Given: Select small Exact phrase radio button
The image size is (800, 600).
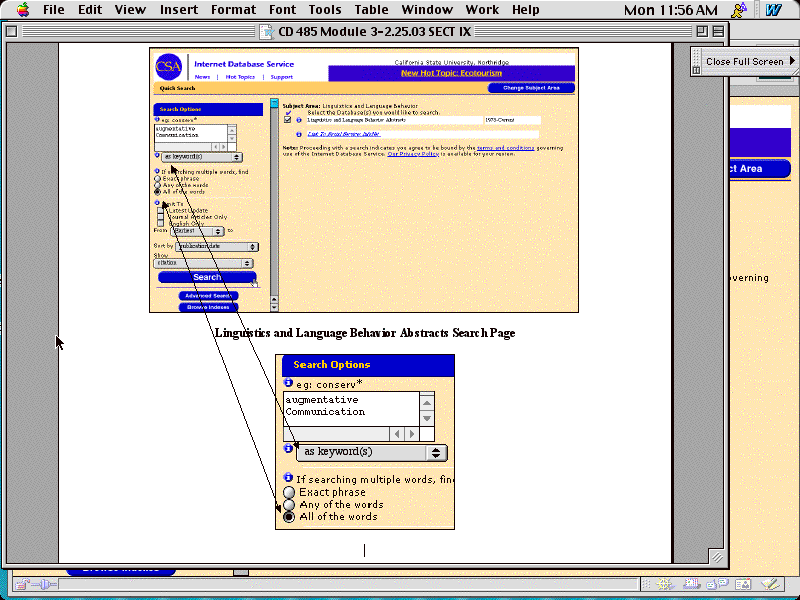Looking at the screenshot, I should point(157,179).
